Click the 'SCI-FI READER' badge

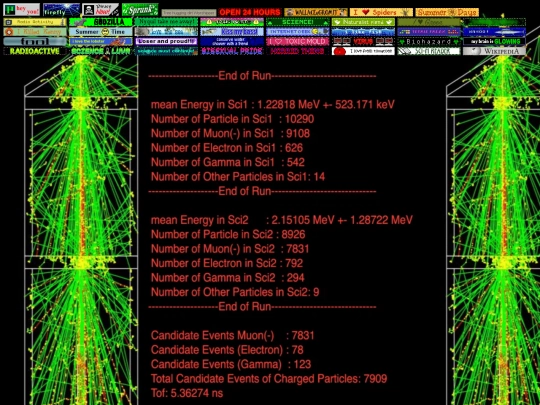point(429,51)
